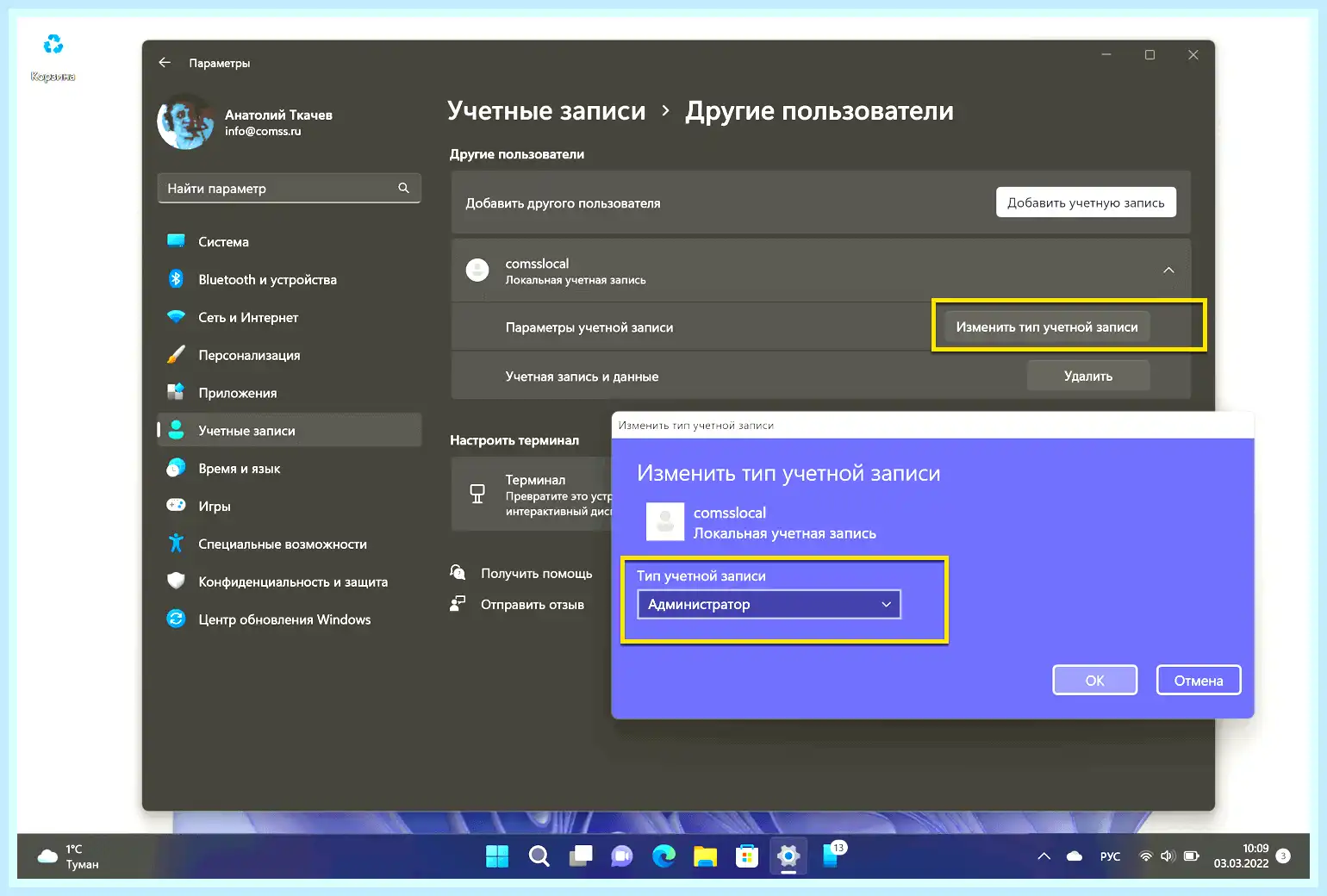The width and height of the screenshot is (1327, 896).
Task: Open Конфиденциальность и защита section
Action: [289, 582]
